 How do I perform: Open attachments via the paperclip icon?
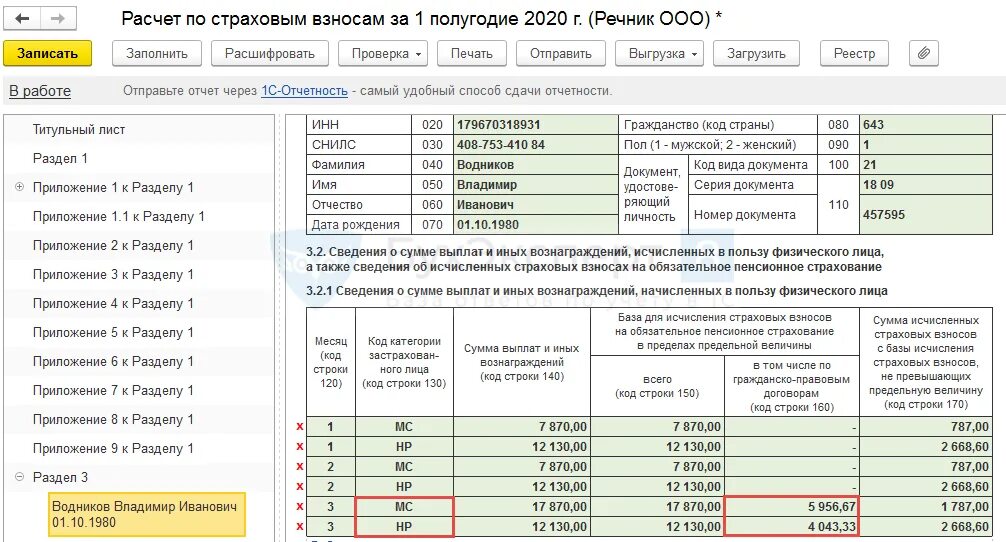[x=924, y=53]
